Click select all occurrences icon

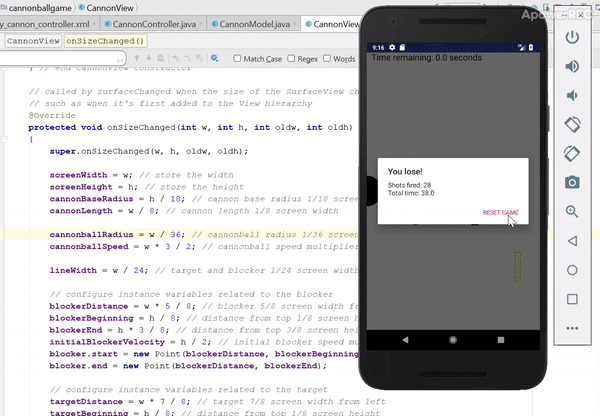[x=199, y=58]
